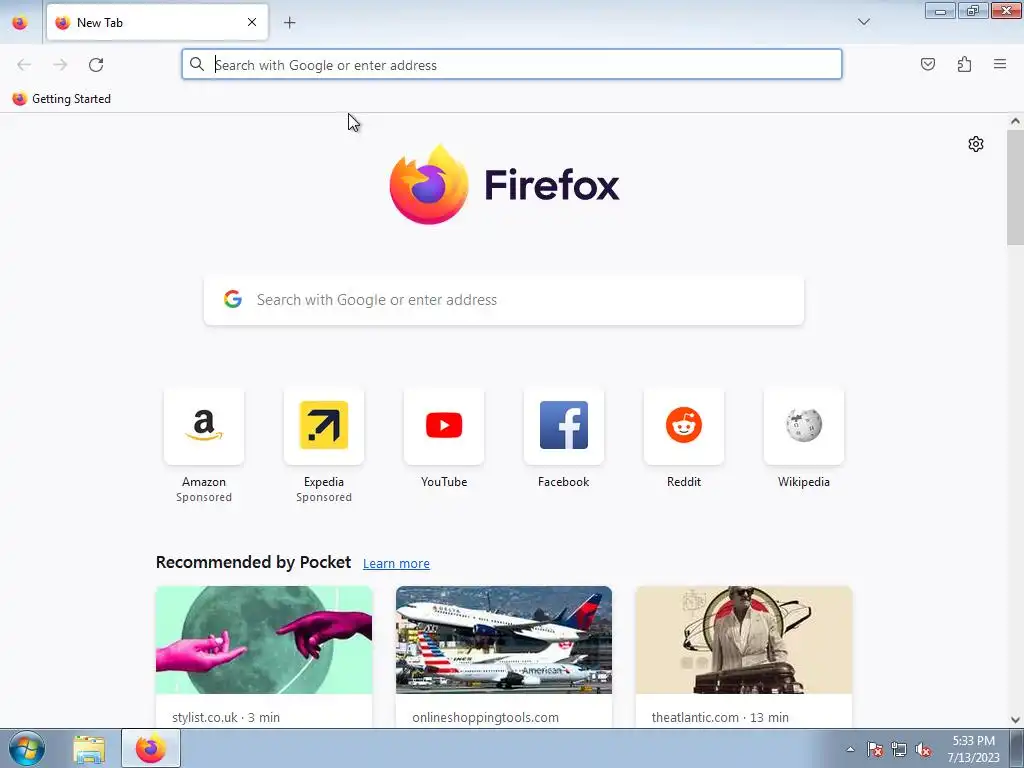Viewport: 1024px width, 768px height.
Task: Click the Google G icon in search box
Action: [x=233, y=299]
